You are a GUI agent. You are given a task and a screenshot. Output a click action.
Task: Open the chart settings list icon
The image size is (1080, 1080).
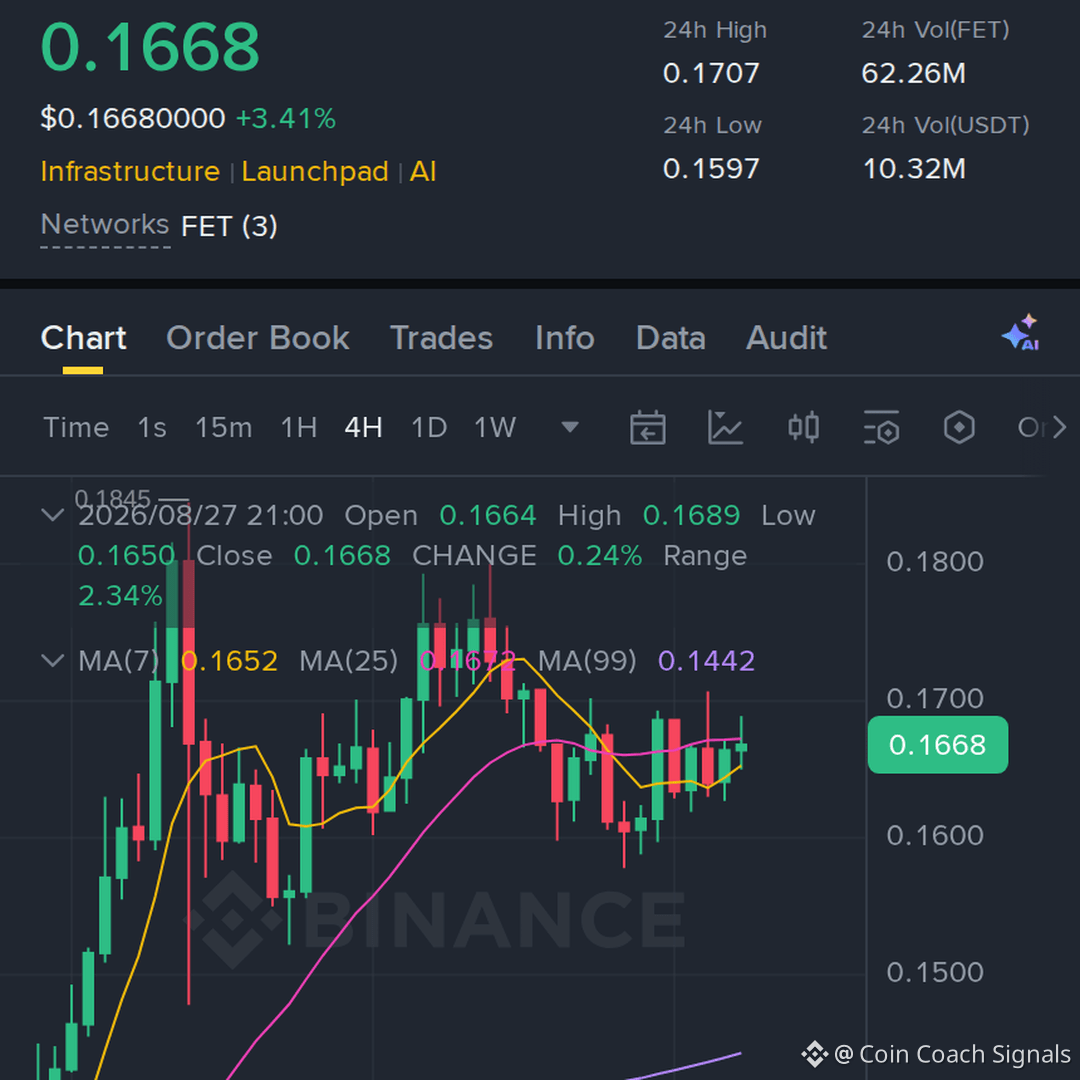[x=882, y=428]
